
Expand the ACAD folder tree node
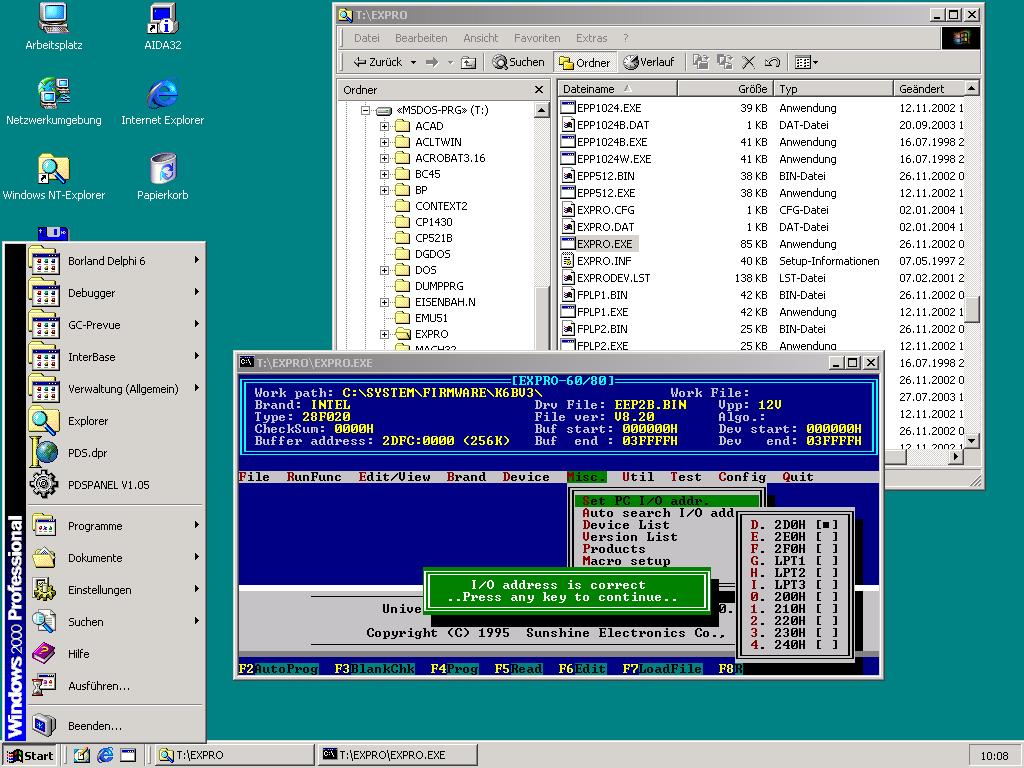[x=384, y=126]
